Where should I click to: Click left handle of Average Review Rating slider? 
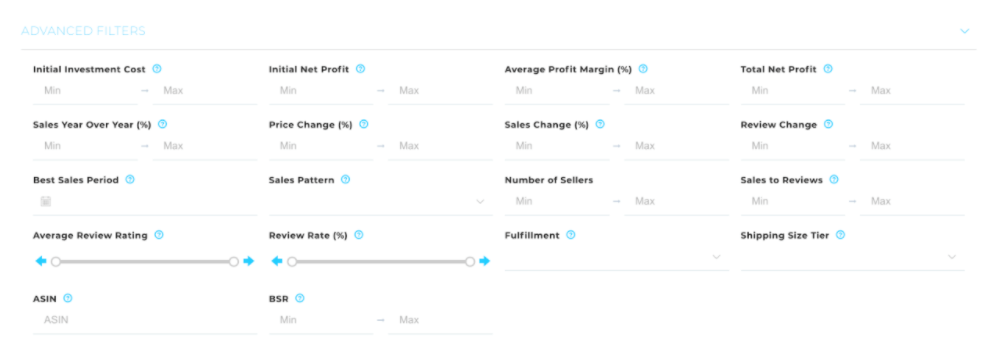pos(56,261)
